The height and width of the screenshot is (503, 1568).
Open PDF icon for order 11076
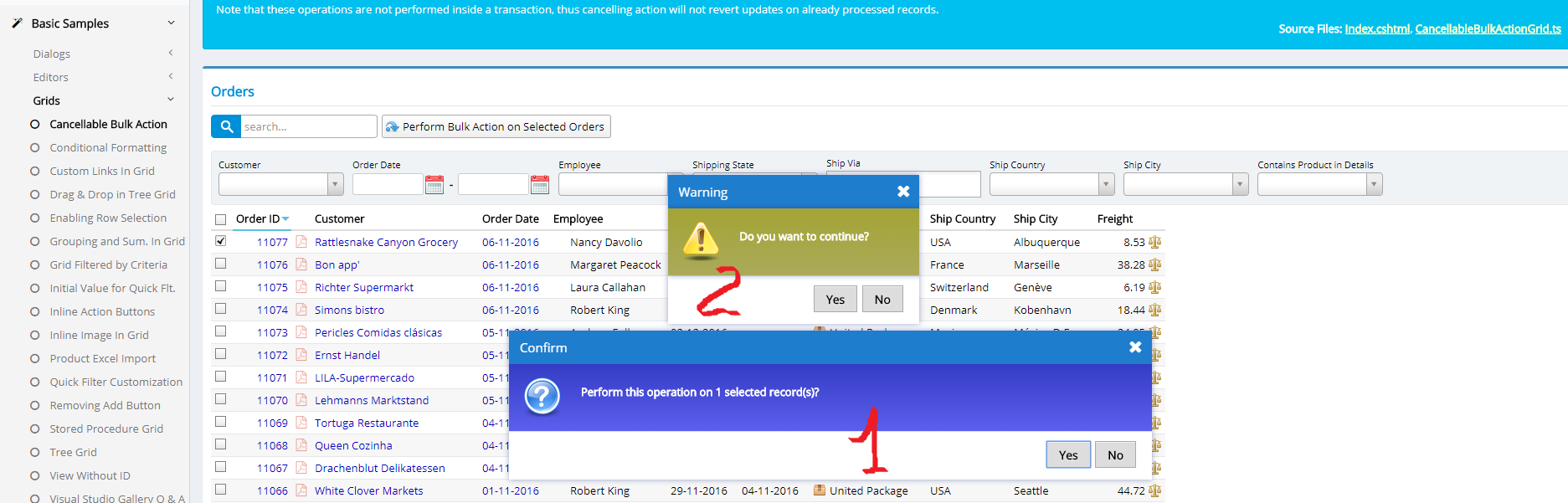(x=301, y=264)
